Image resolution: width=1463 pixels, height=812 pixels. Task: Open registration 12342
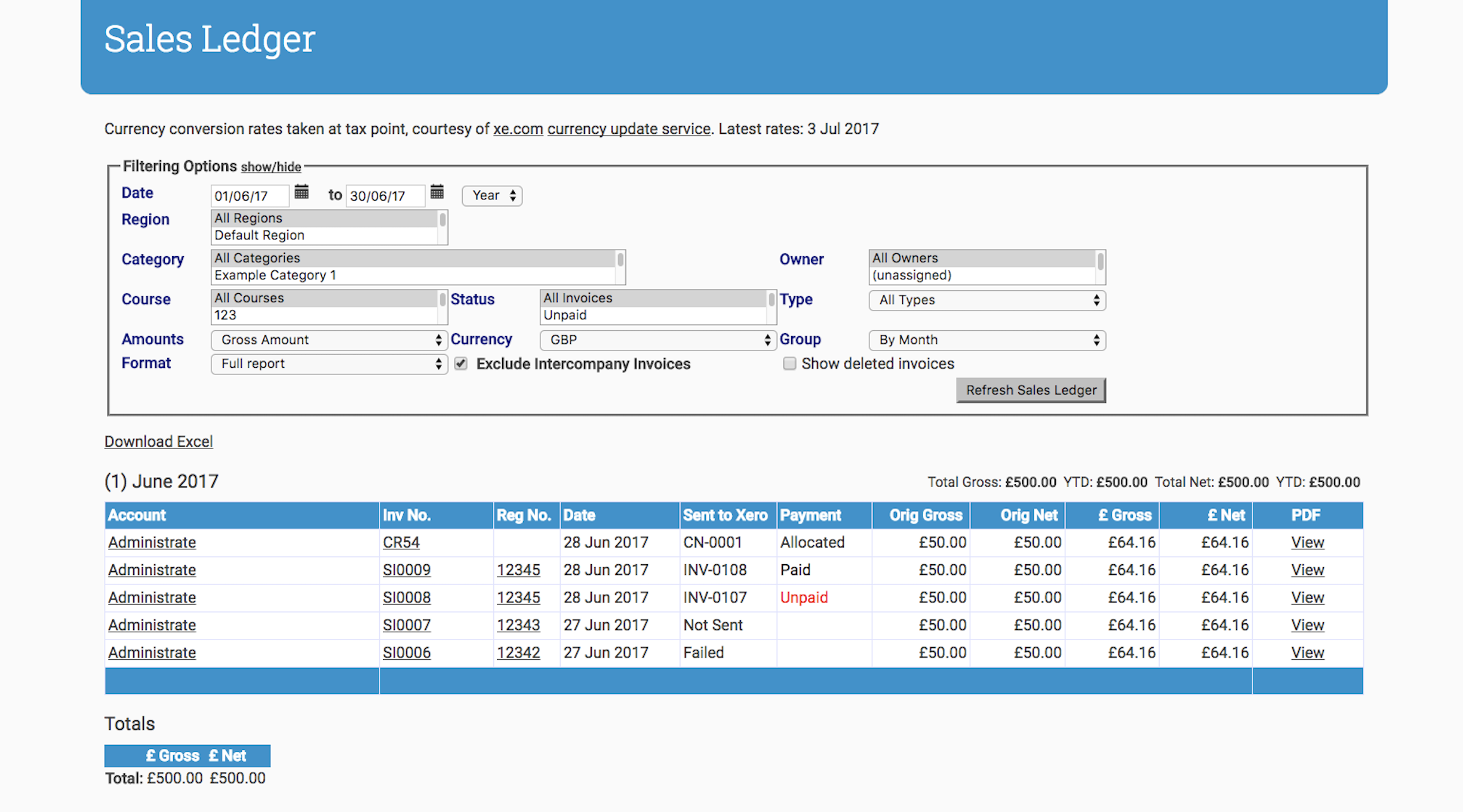tap(518, 653)
